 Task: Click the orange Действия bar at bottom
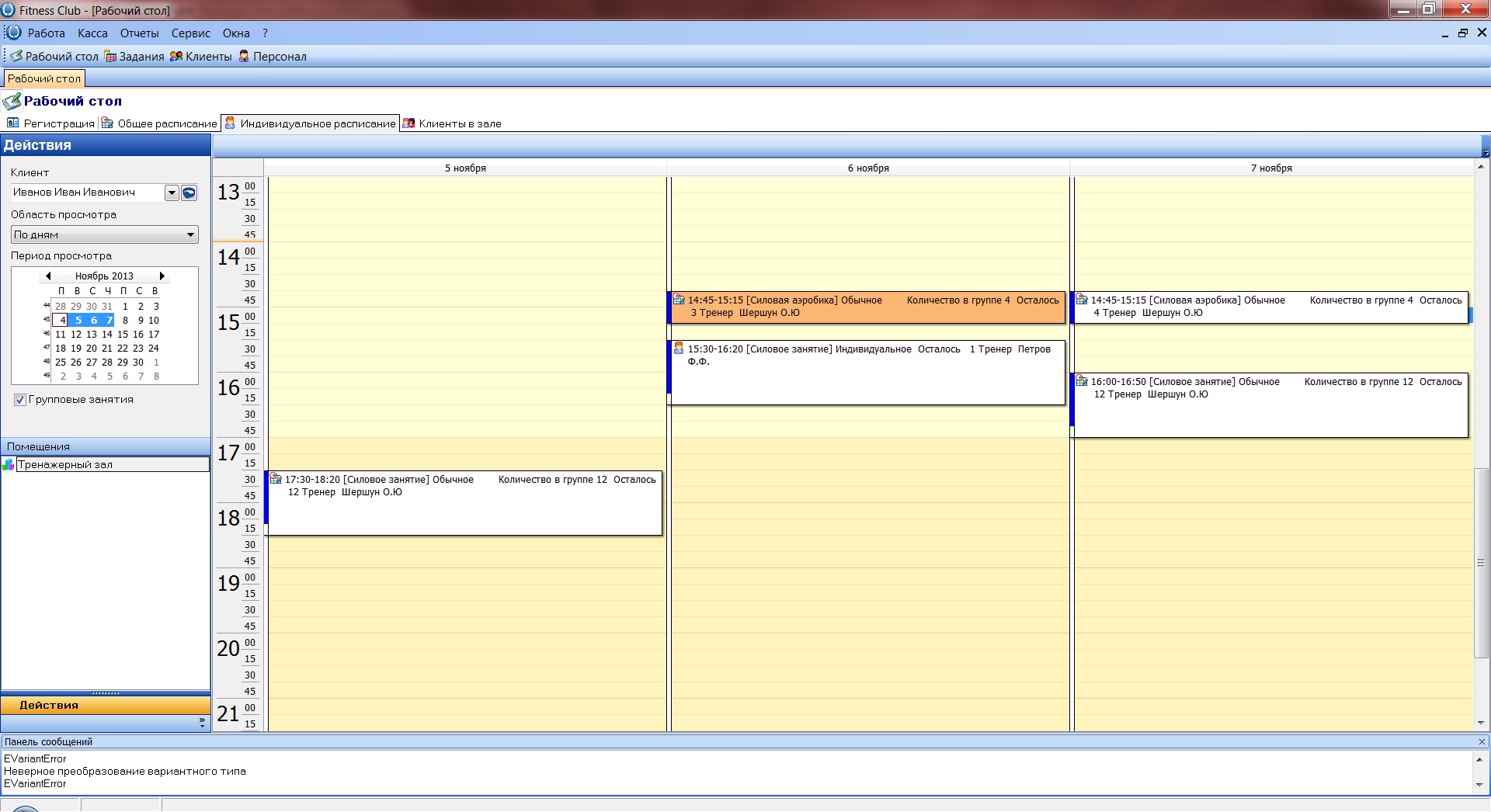pyautogui.click(x=105, y=705)
